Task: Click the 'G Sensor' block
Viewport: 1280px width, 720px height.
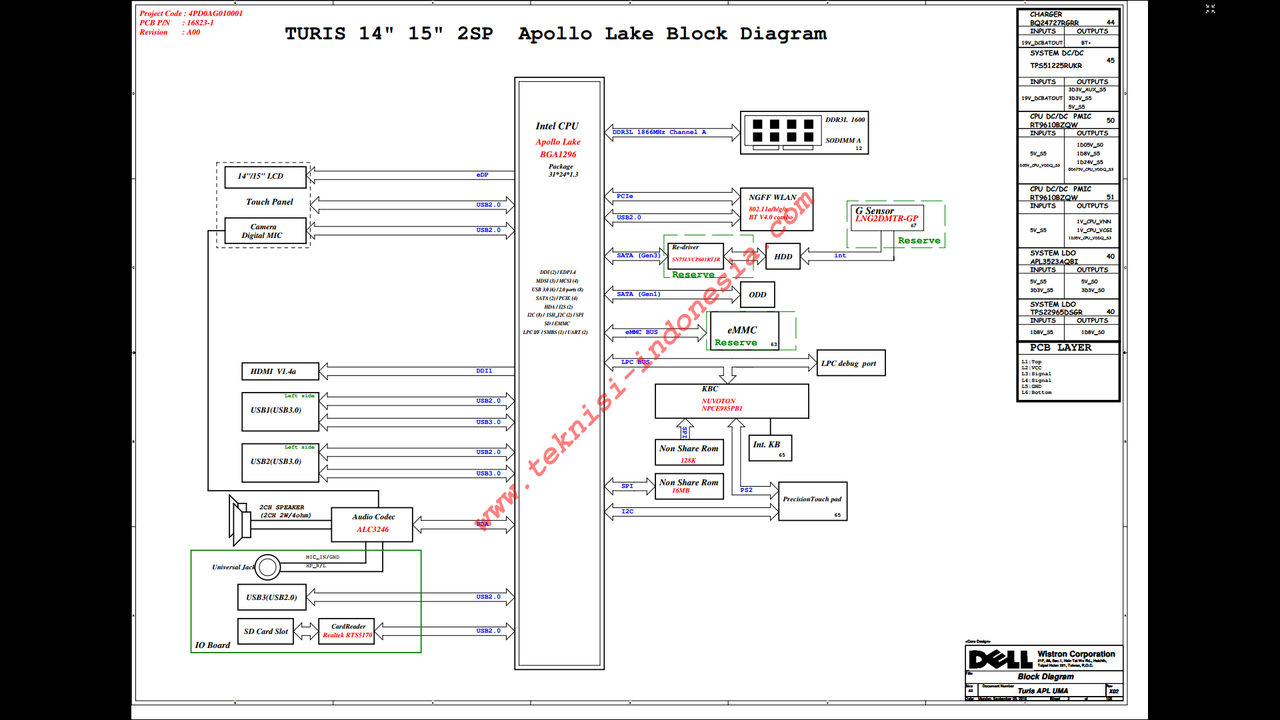Action: click(x=885, y=216)
